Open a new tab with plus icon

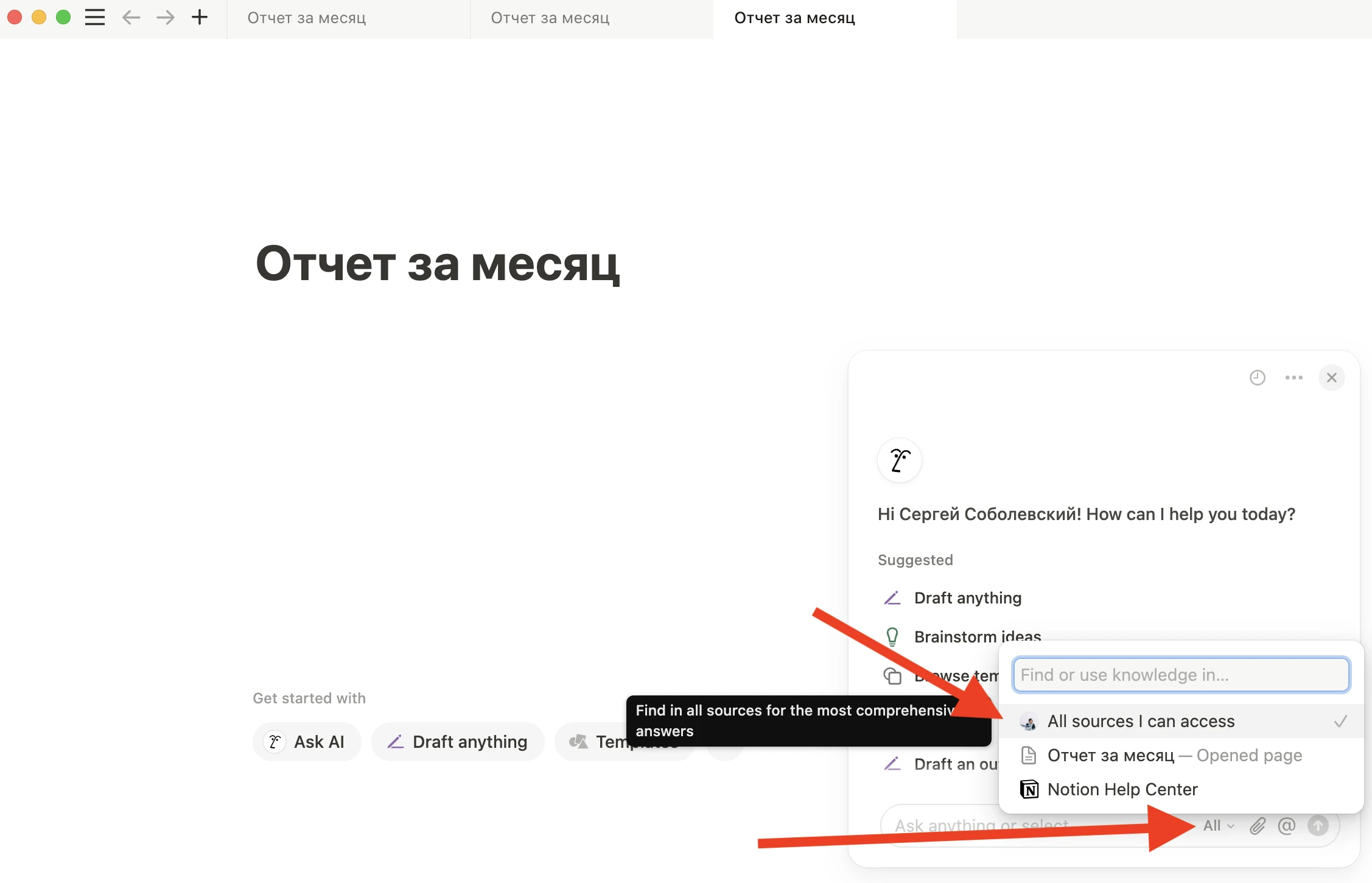click(200, 18)
